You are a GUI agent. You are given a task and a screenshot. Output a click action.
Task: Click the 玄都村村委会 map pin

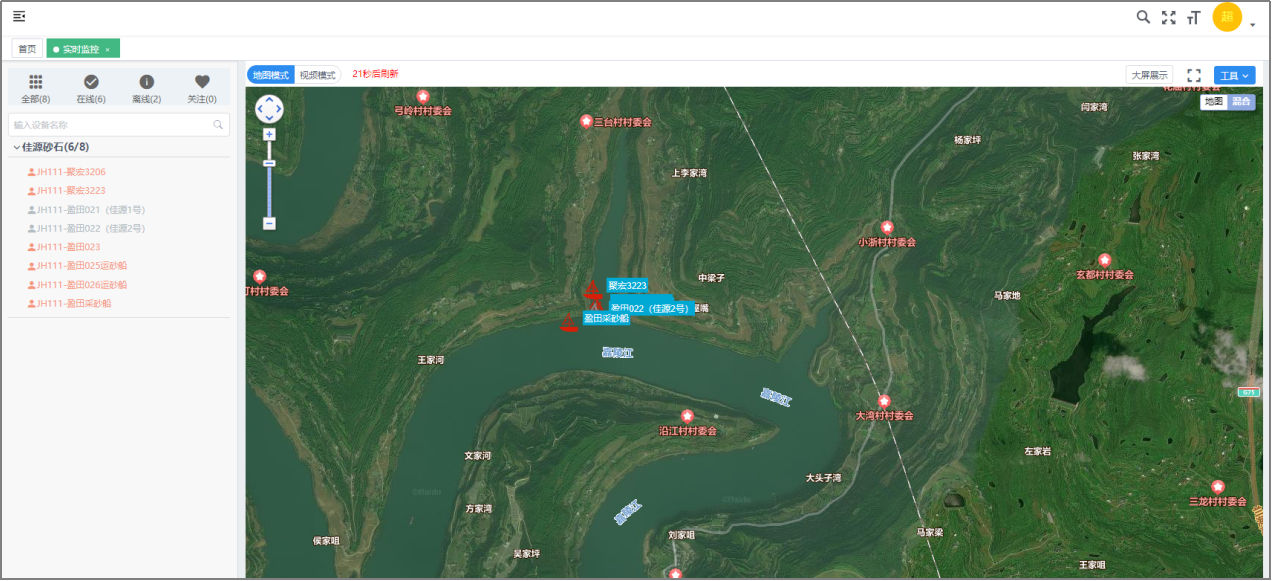click(1104, 260)
